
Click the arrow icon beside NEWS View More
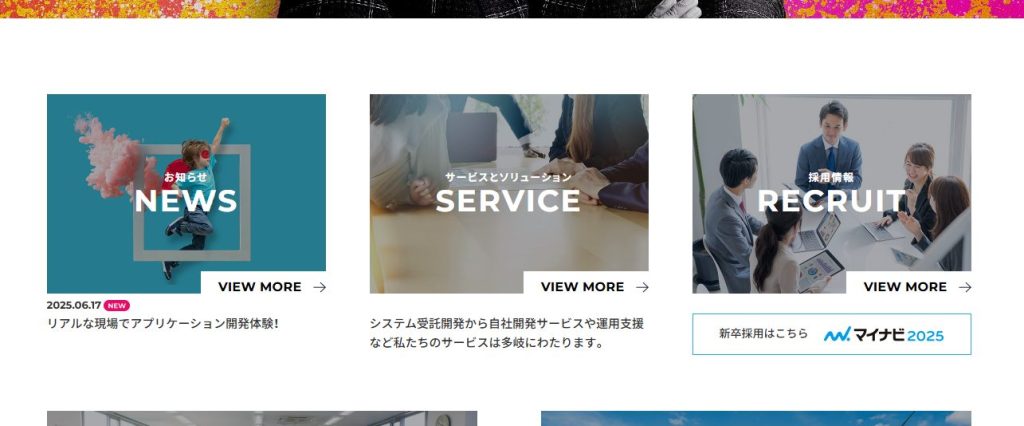tap(319, 287)
